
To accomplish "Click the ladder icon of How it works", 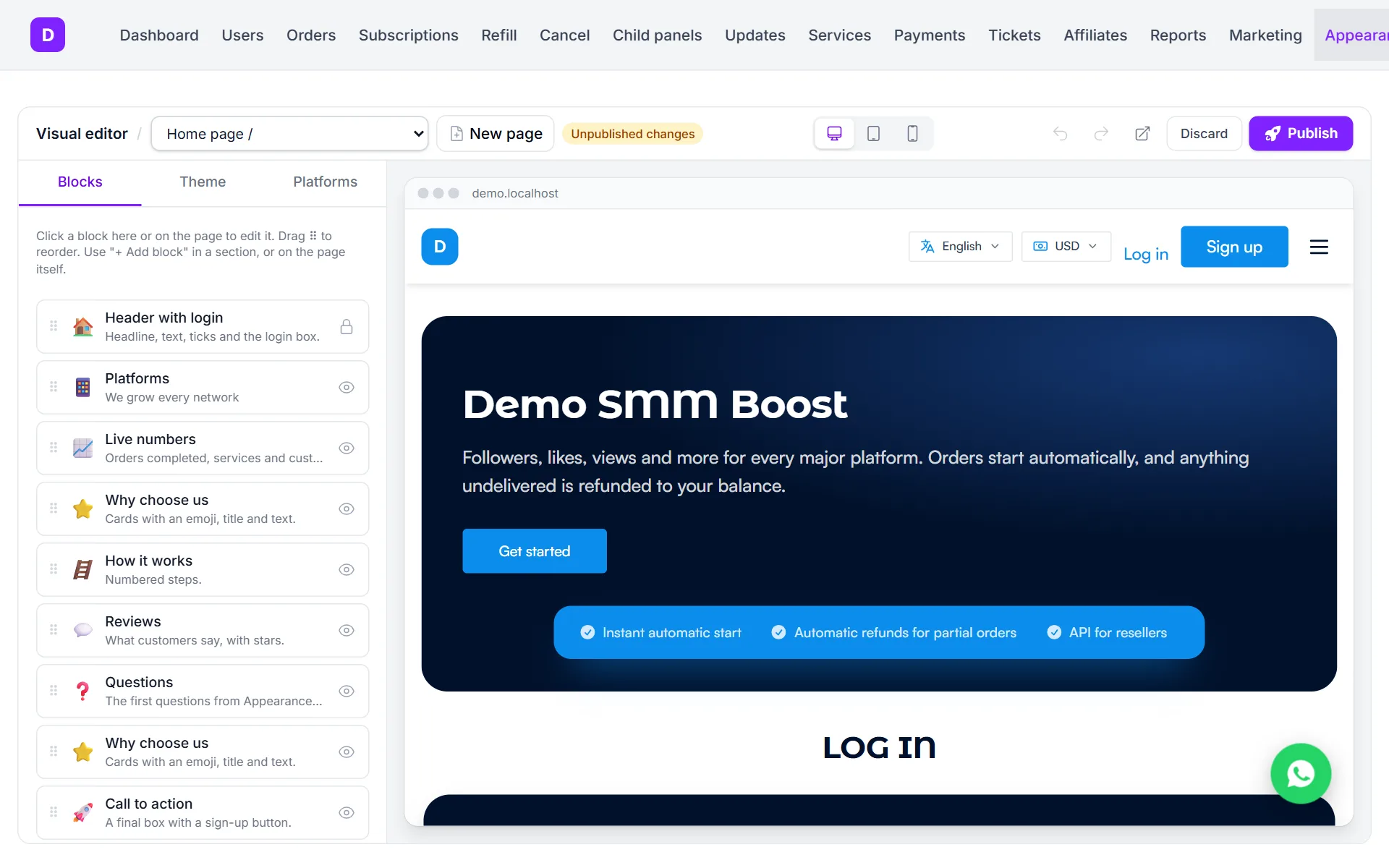I will pyautogui.click(x=83, y=570).
